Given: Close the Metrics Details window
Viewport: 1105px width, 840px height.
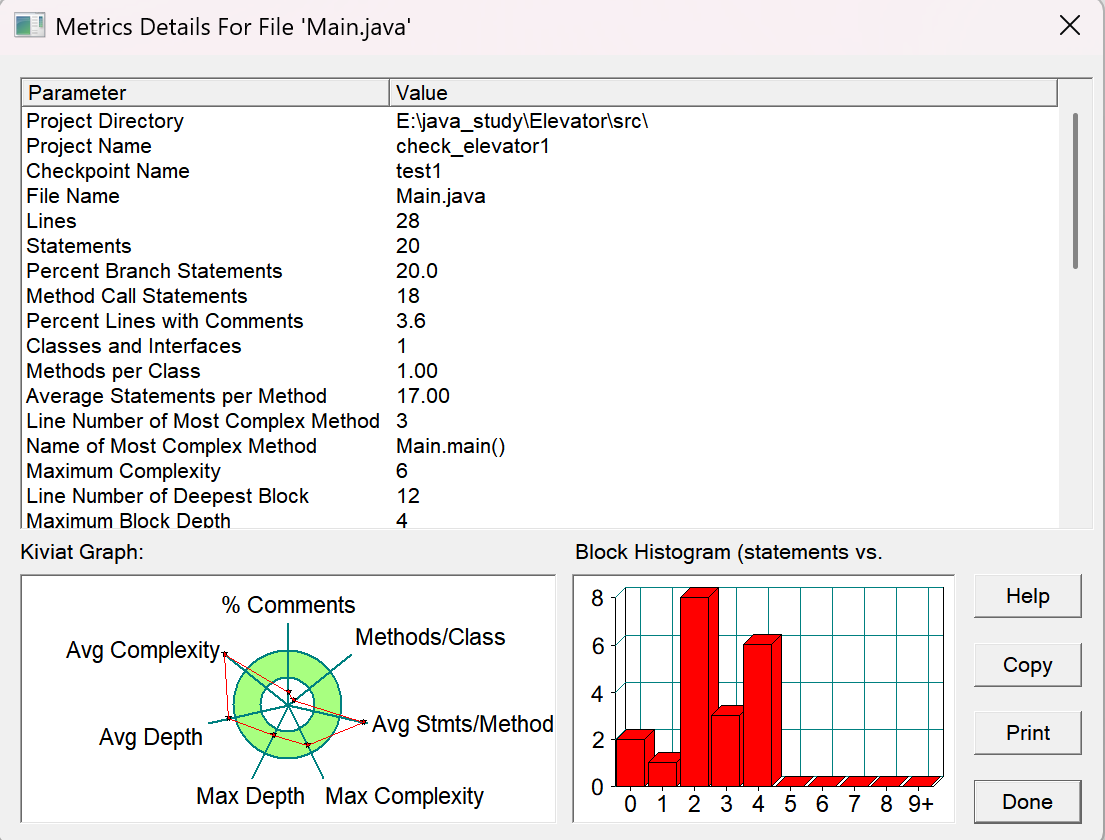Looking at the screenshot, I should click(1070, 26).
